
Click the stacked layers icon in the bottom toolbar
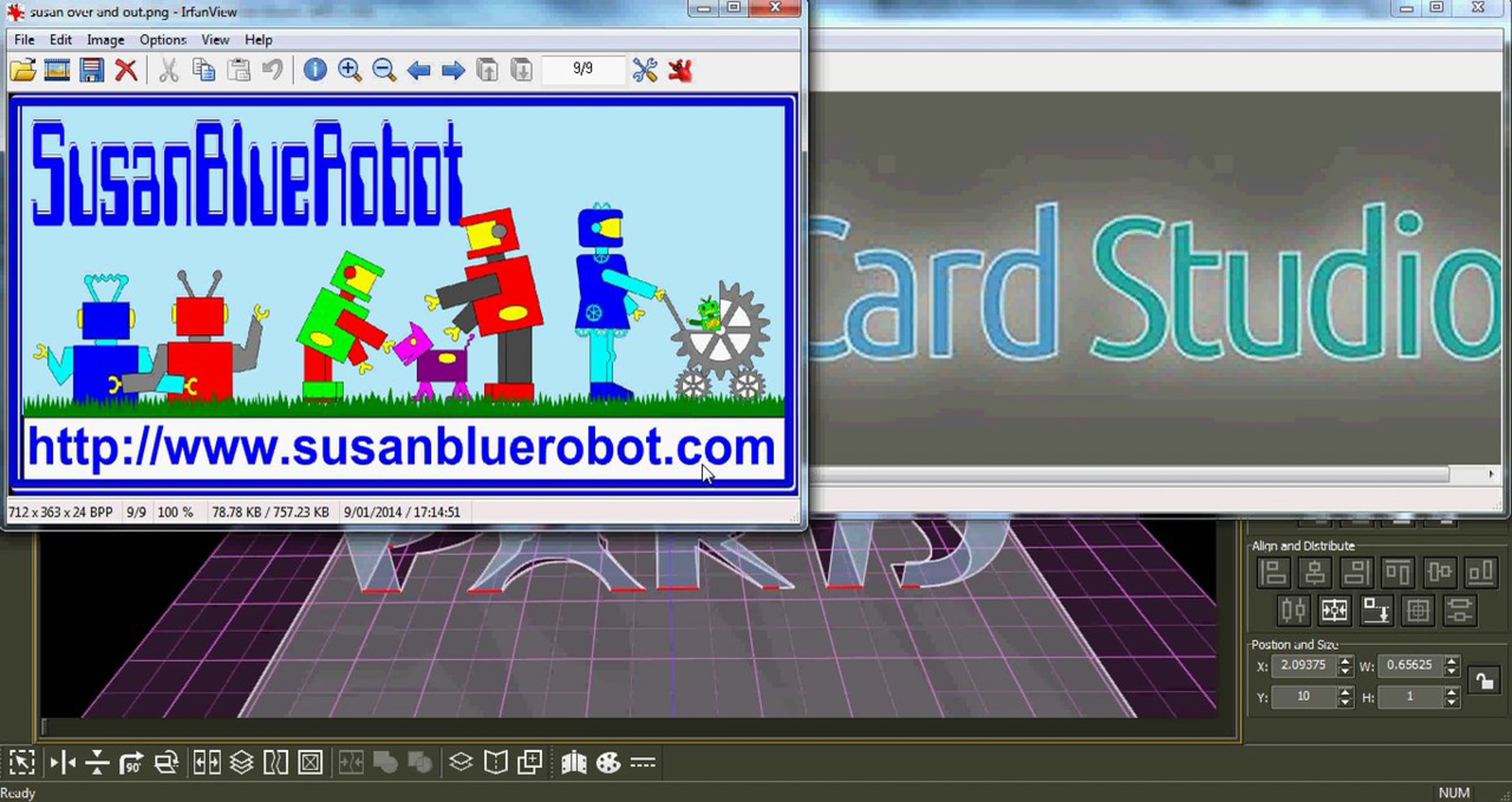click(x=241, y=763)
